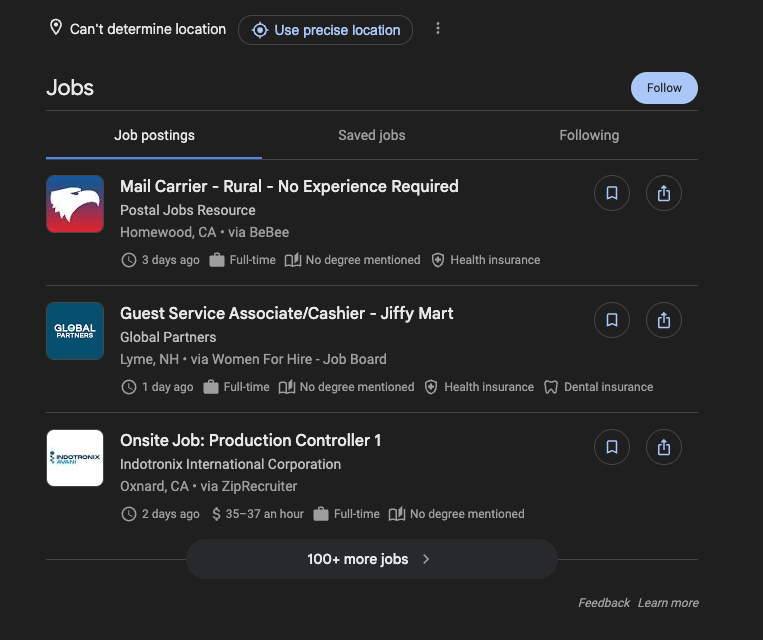The image size is (763, 640).
Task: Click Homewood, CA via BeBee text
Action: tap(204, 233)
